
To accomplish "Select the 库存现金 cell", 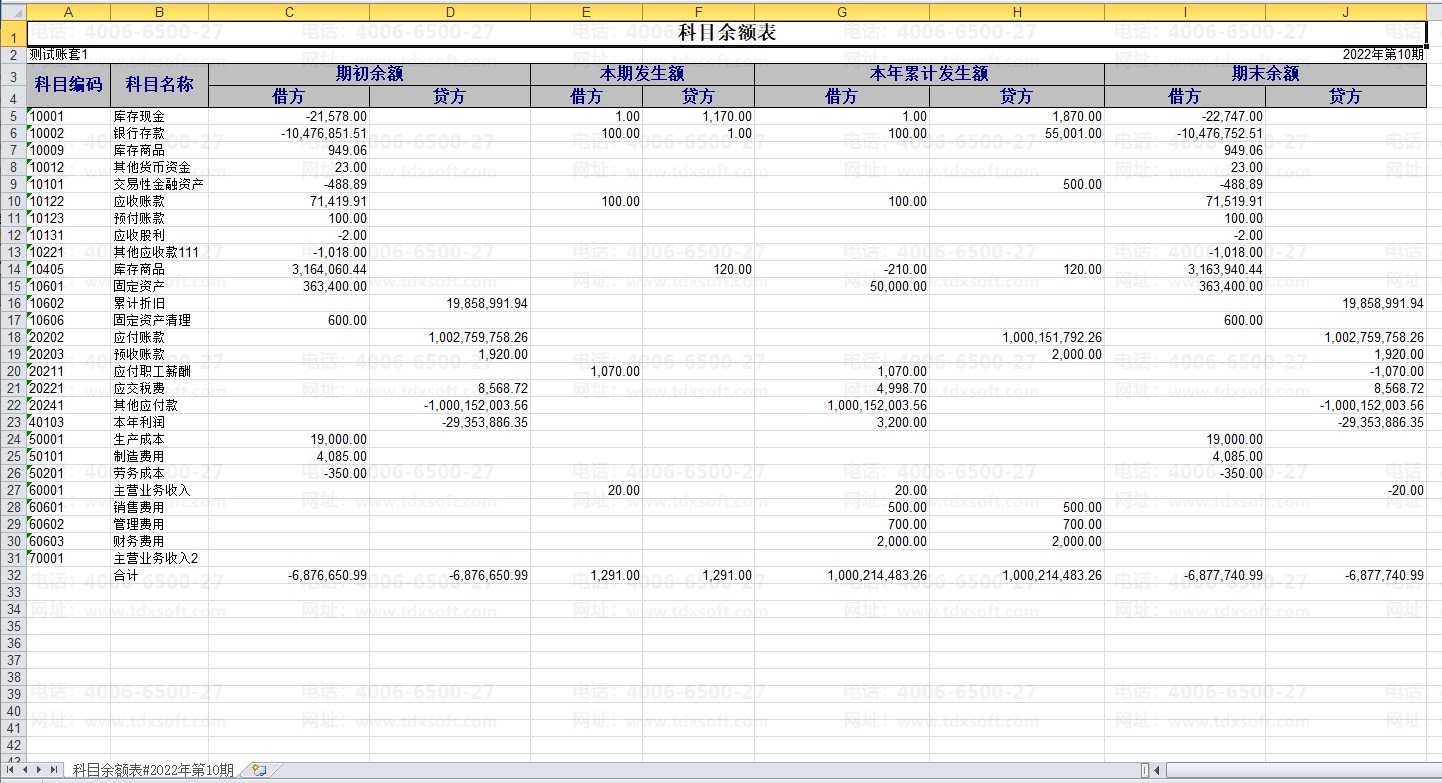I will pos(160,116).
